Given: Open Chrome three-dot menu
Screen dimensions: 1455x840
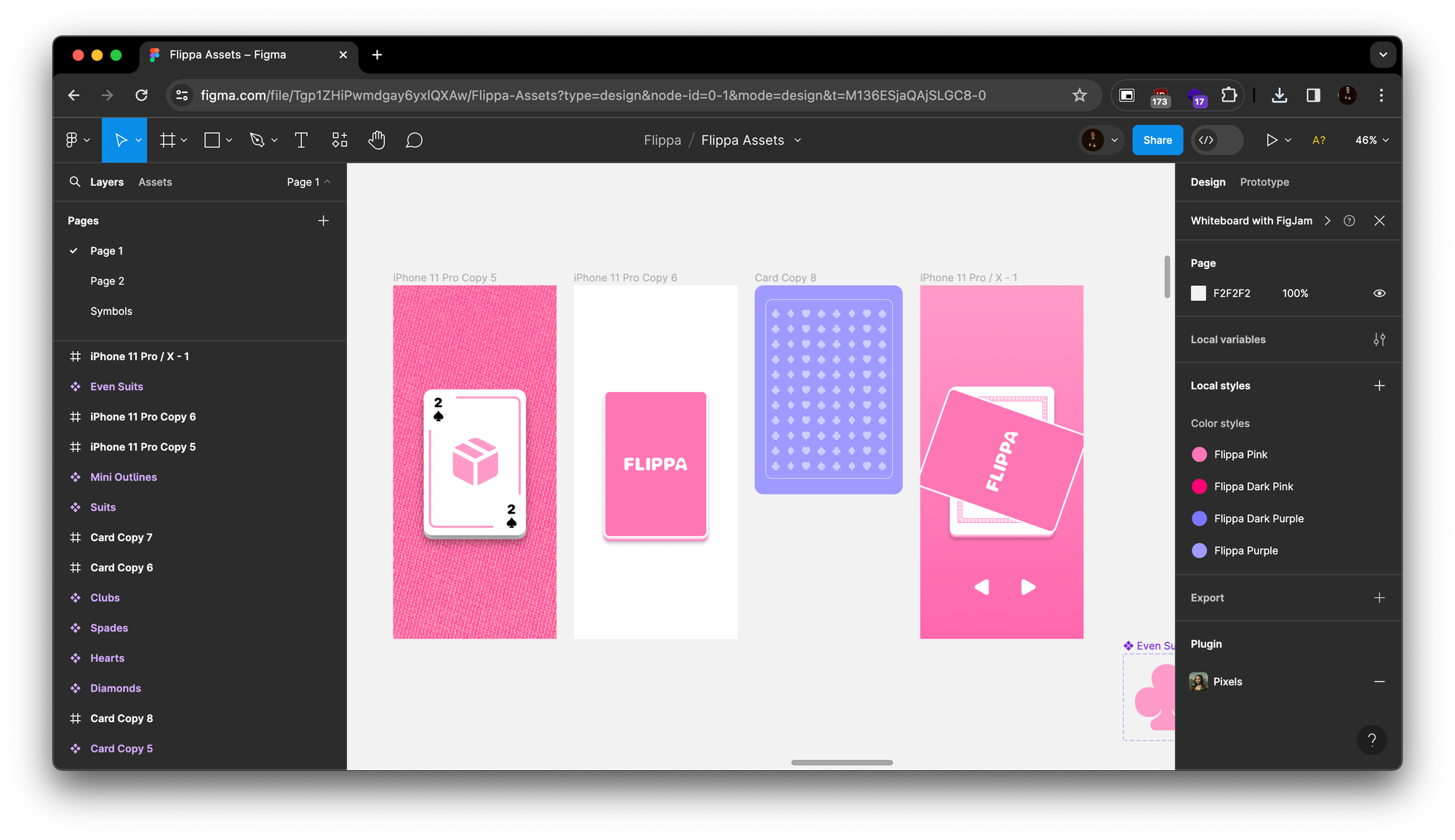Looking at the screenshot, I should click(1381, 95).
